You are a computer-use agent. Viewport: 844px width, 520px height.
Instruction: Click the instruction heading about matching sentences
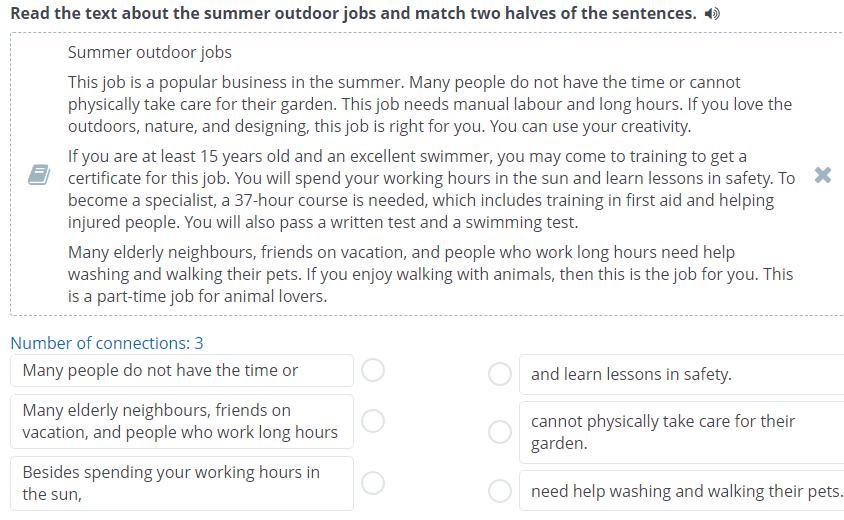353,13
